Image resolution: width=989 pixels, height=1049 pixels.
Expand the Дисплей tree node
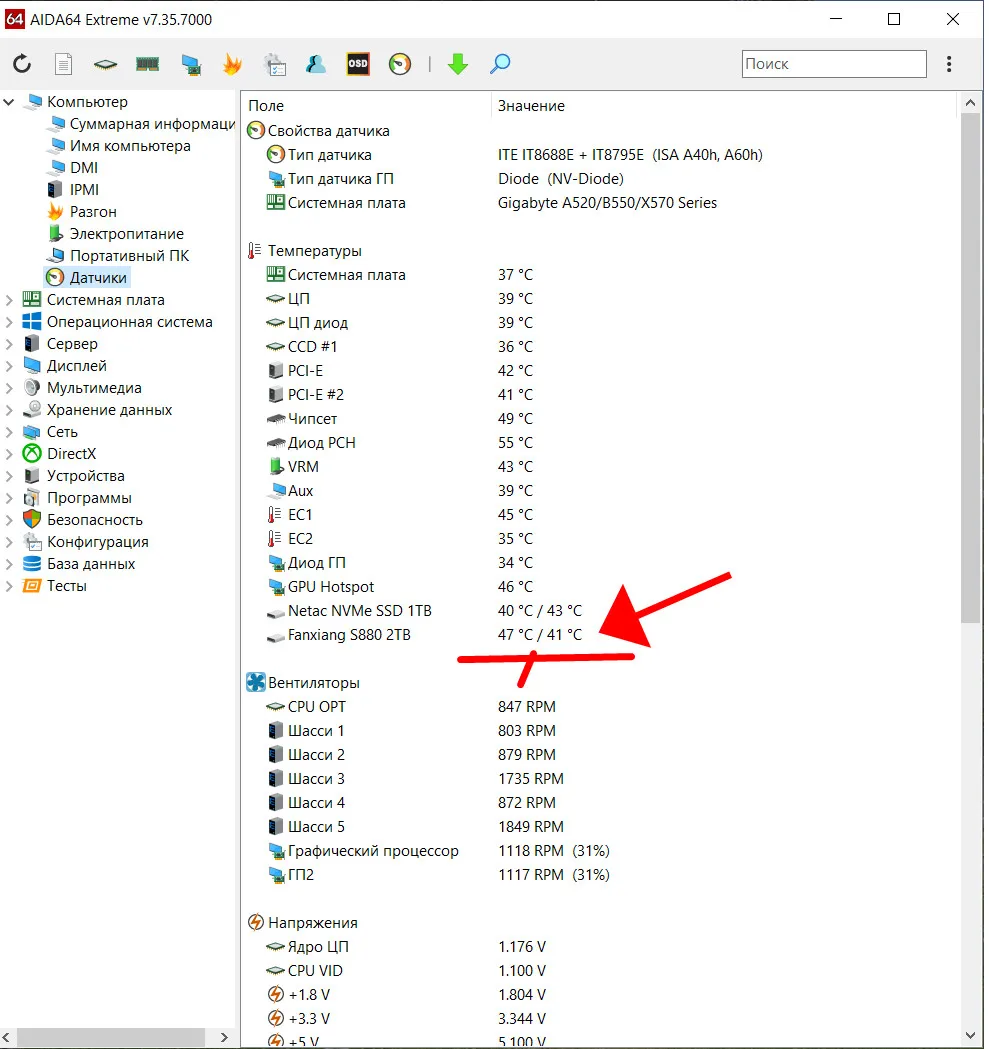pos(9,367)
